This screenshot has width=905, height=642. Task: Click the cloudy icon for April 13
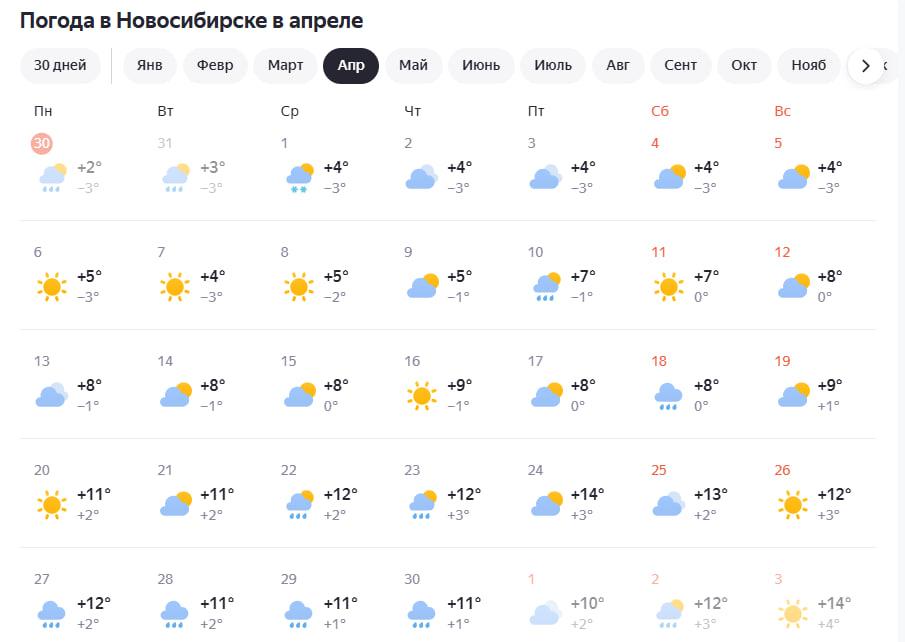click(51, 396)
